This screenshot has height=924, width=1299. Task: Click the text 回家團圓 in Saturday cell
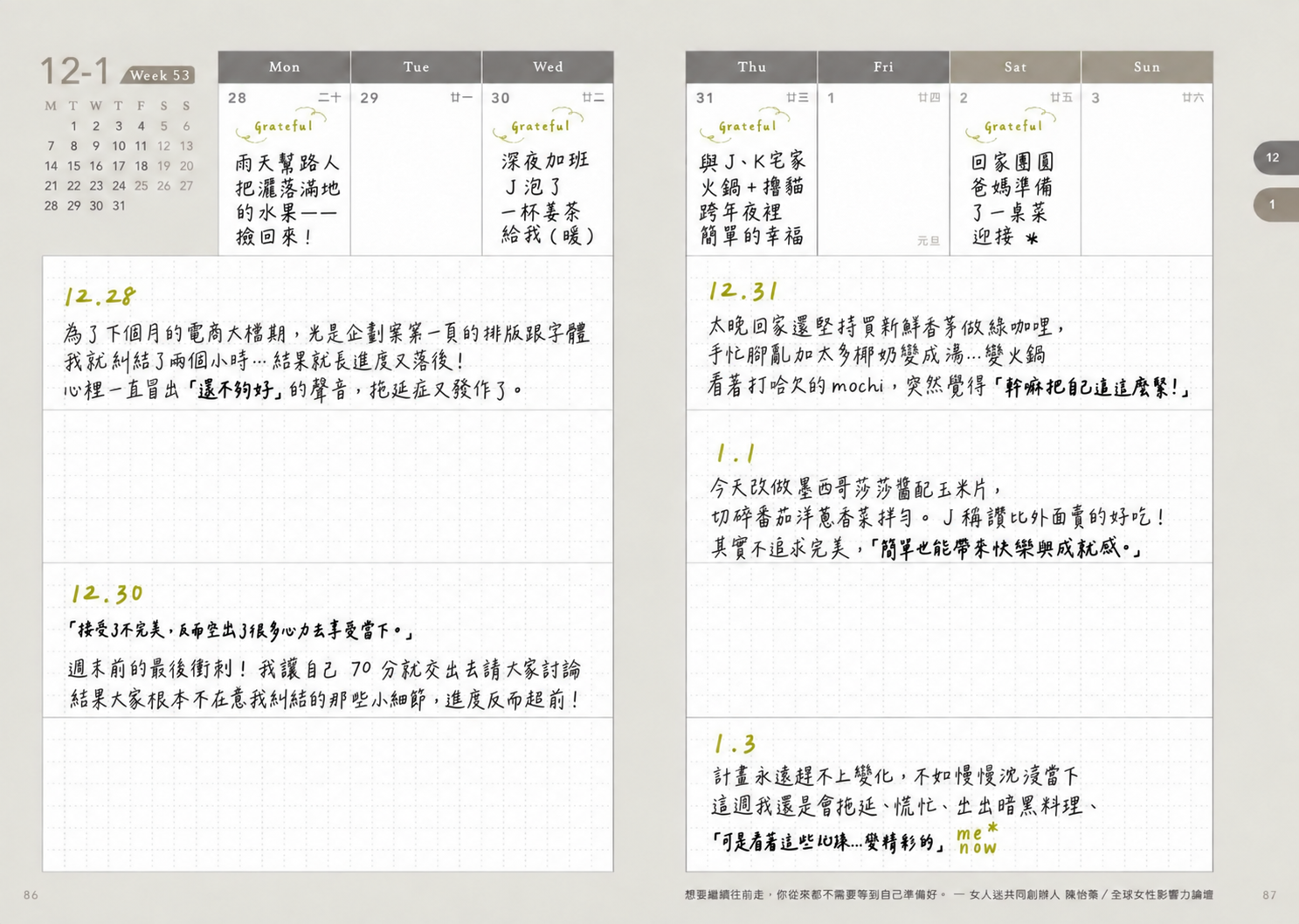pyautogui.click(x=1012, y=162)
